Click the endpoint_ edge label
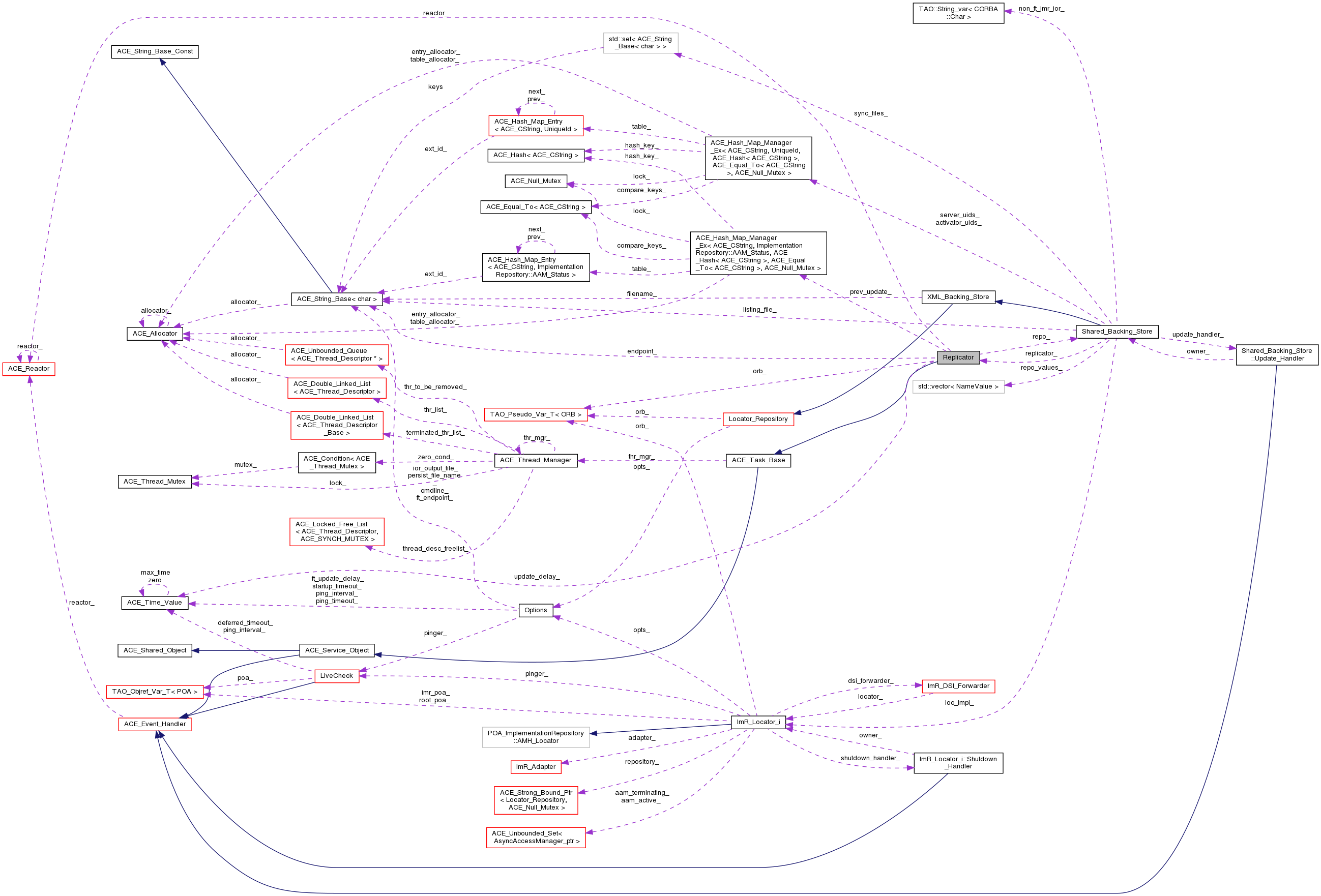This screenshot has width=1321, height=896. 642,352
